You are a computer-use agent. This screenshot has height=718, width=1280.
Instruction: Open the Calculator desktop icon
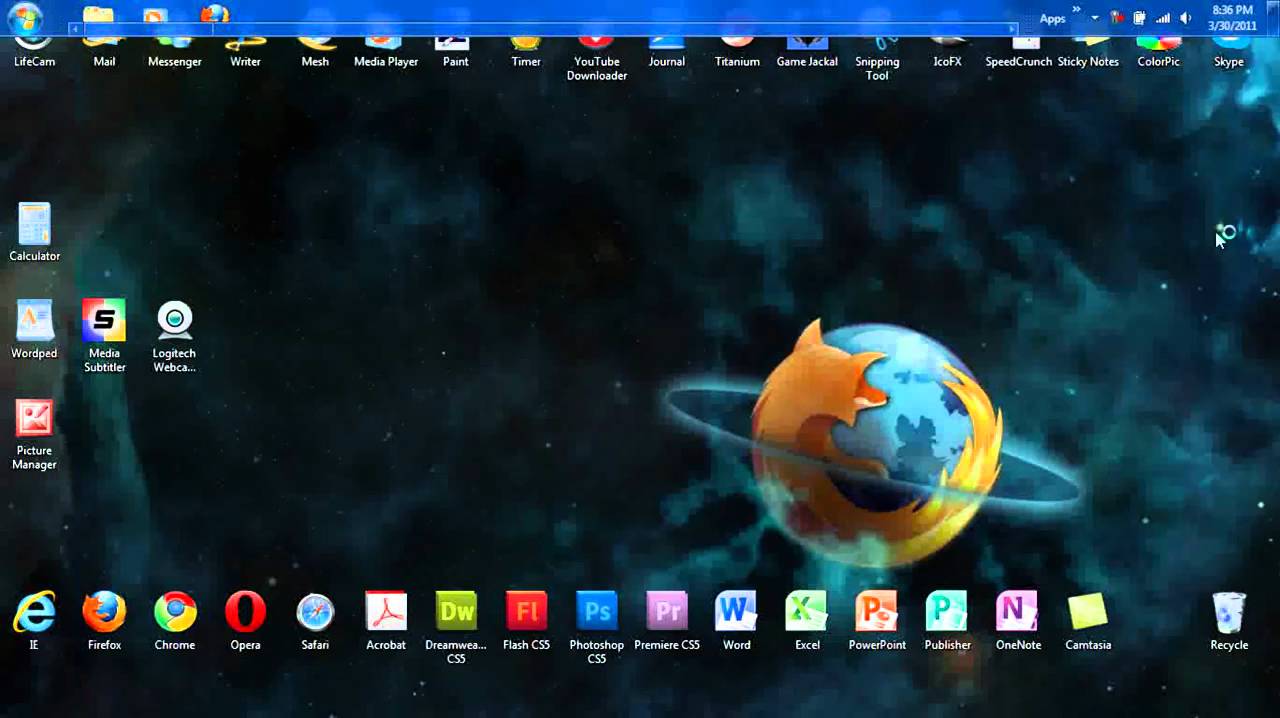(x=34, y=231)
